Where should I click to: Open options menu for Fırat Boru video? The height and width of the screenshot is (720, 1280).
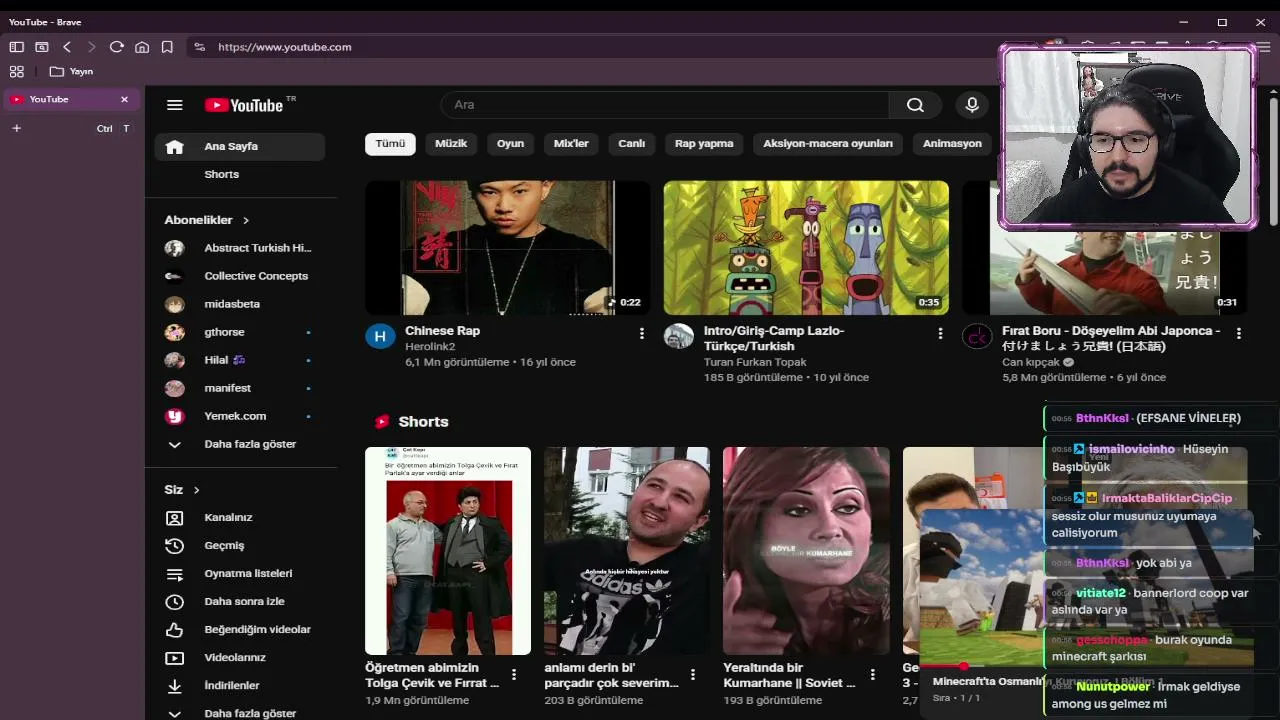1239,334
